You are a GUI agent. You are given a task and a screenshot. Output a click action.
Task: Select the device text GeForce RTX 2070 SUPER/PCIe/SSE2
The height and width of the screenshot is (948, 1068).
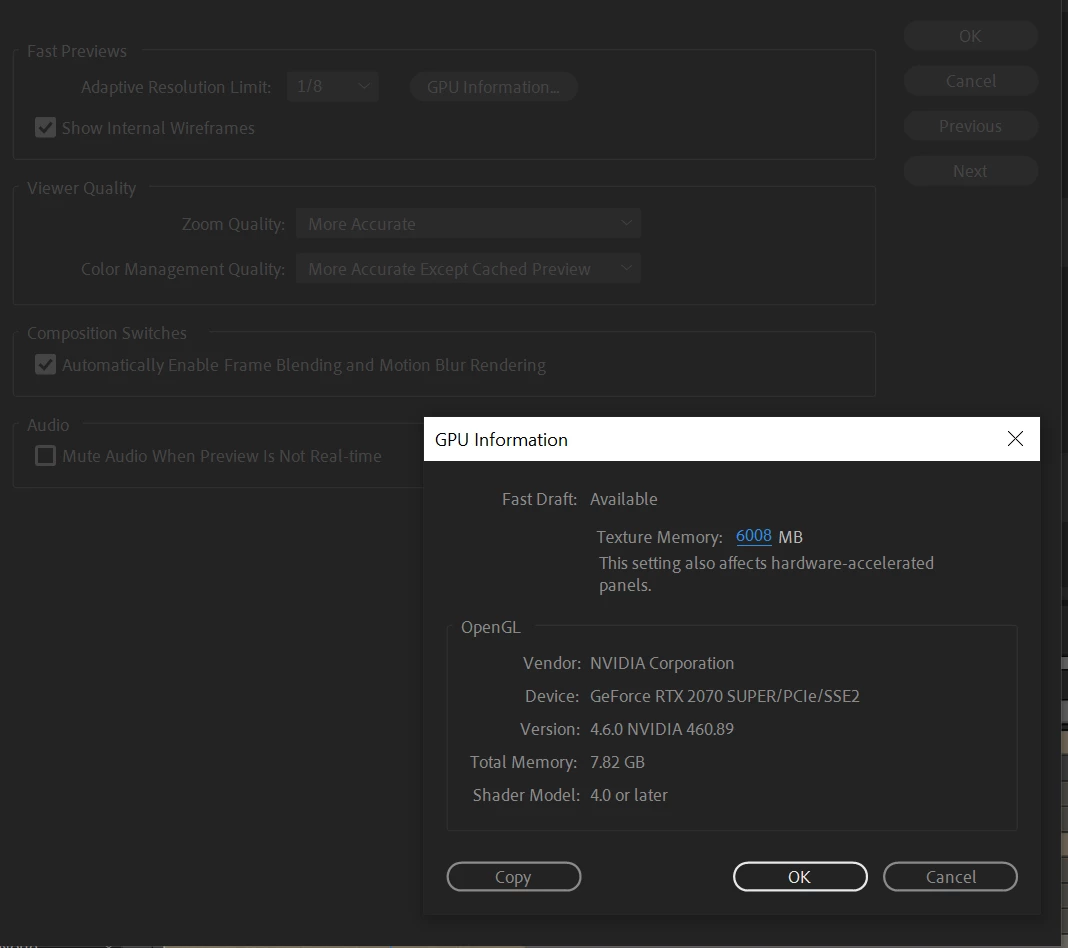[x=725, y=696]
